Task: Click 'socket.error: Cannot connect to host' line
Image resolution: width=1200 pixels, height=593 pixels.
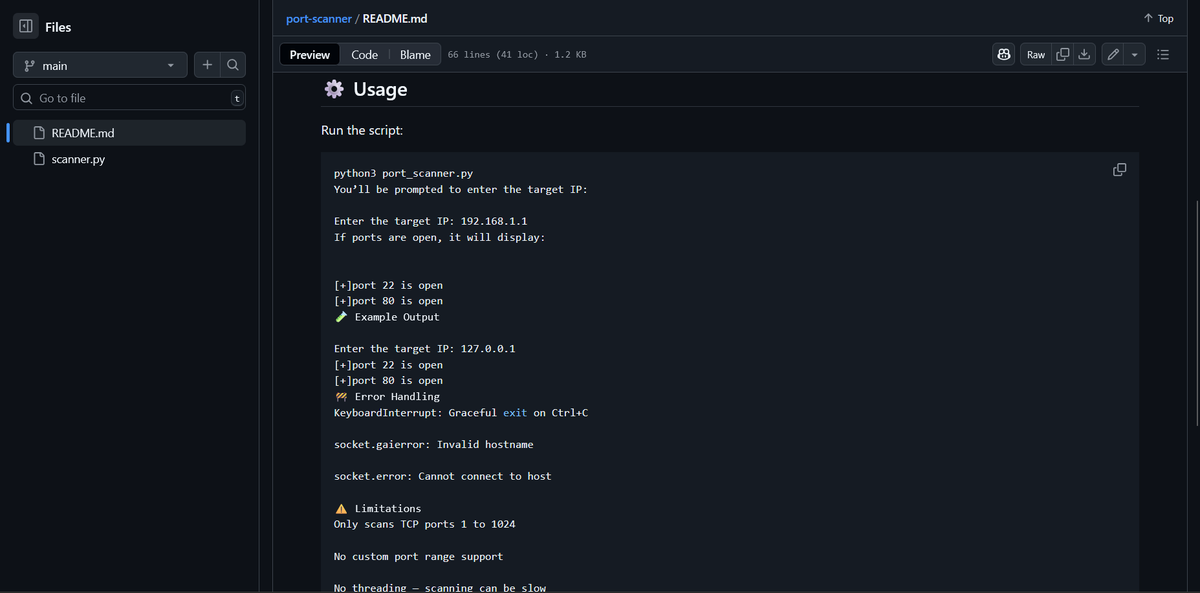Action: (442, 476)
